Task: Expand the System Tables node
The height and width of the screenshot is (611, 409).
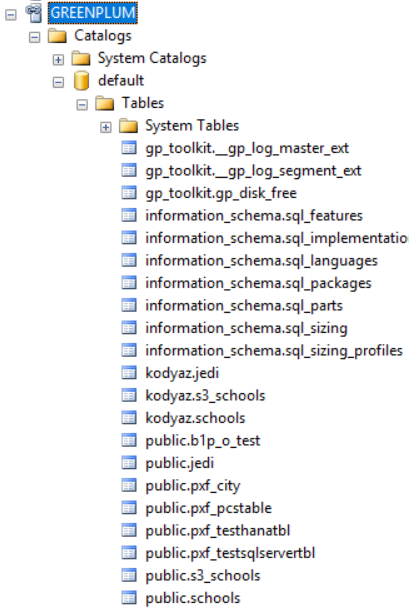Action: (x=106, y=127)
